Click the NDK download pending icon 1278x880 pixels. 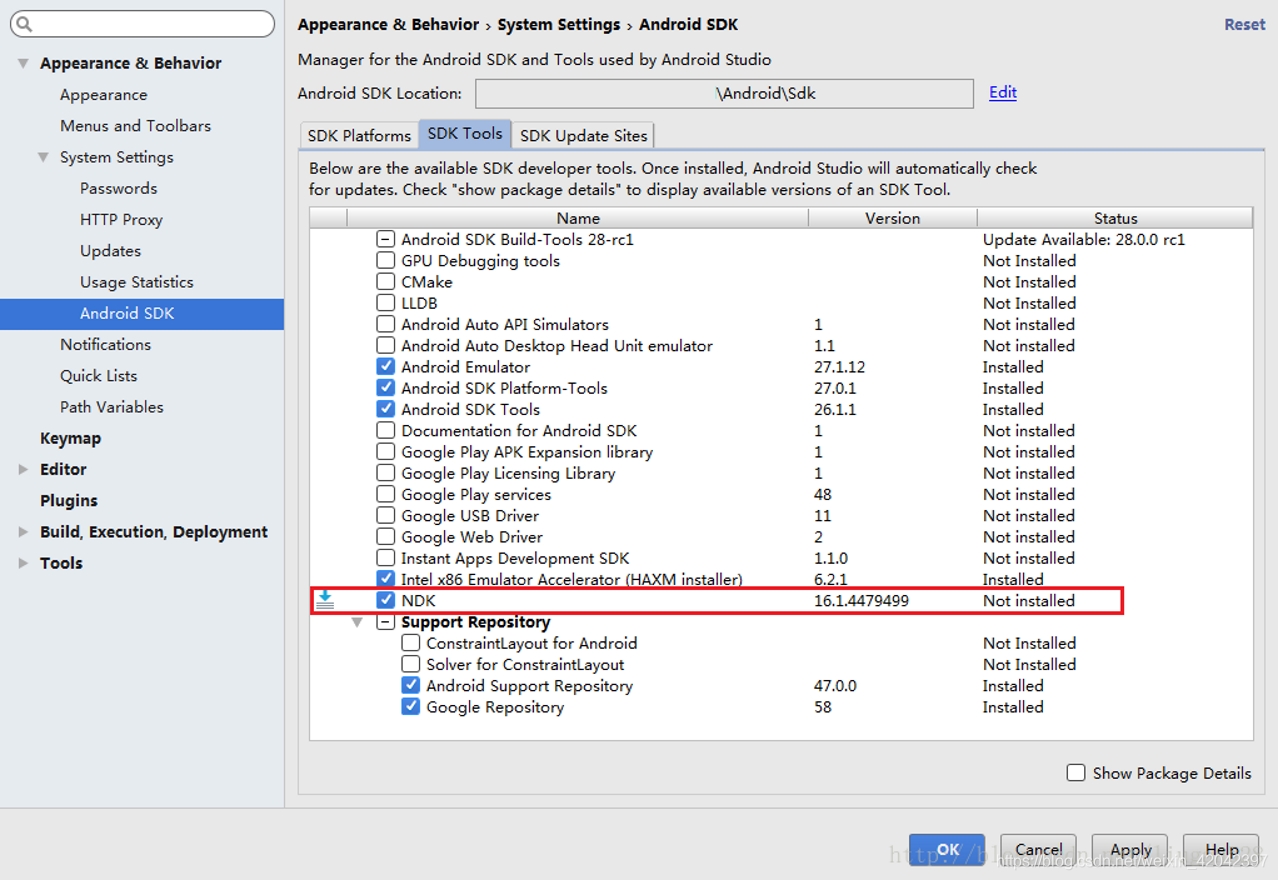pos(325,600)
